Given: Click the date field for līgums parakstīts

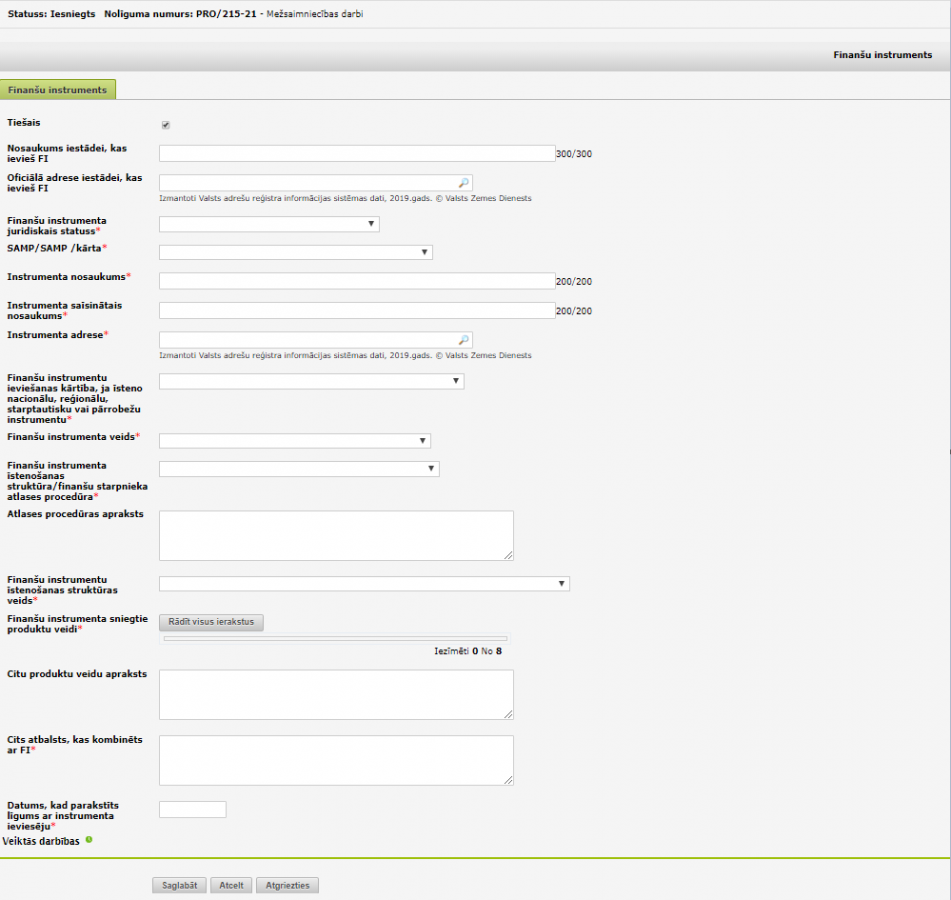Looking at the screenshot, I should pyautogui.click(x=193, y=810).
